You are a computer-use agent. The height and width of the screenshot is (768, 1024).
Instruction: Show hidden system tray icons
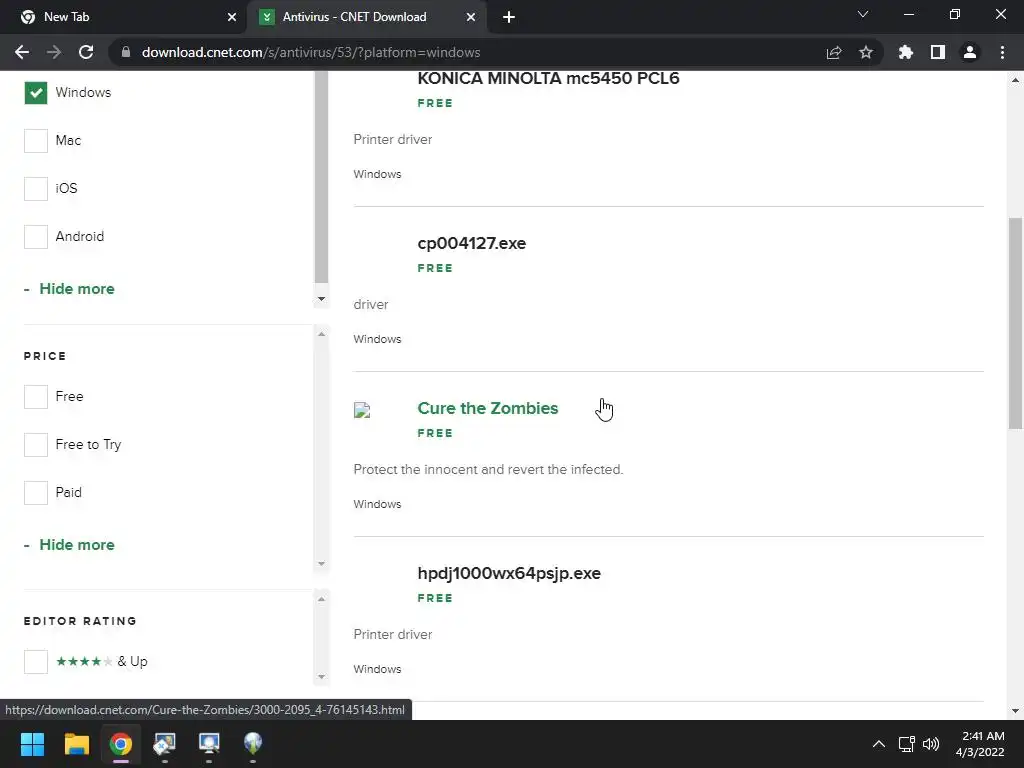pyautogui.click(x=878, y=744)
